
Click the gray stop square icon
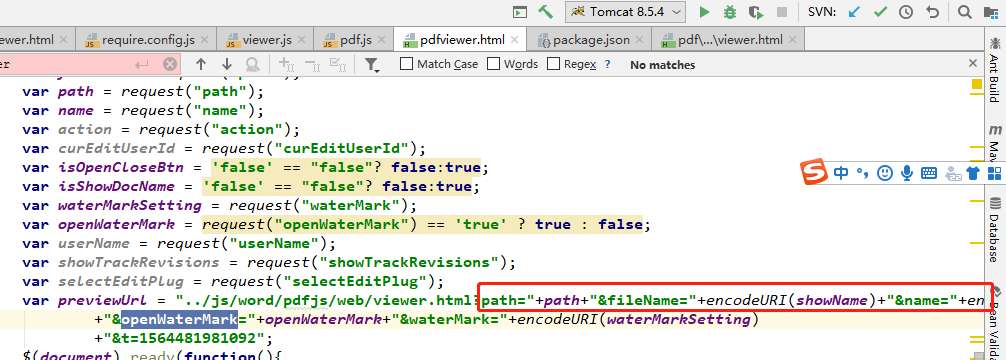click(781, 12)
